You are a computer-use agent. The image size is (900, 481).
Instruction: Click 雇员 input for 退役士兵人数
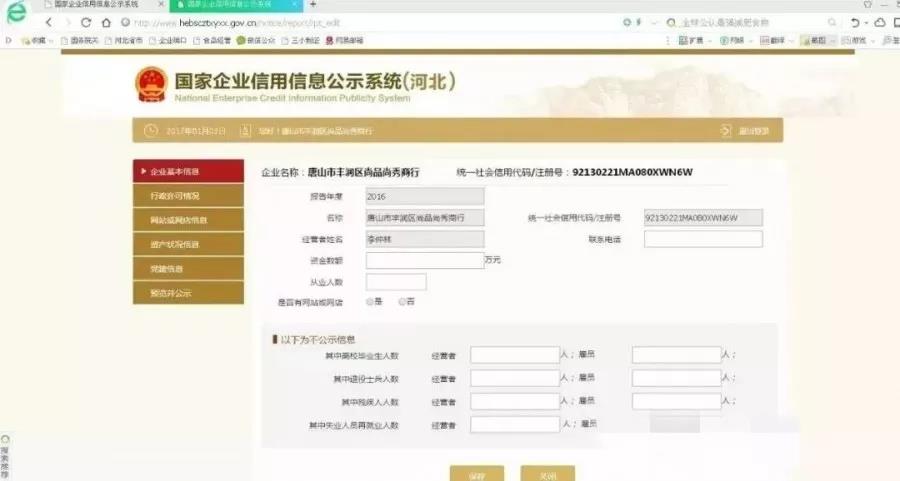pyautogui.click(x=677, y=378)
